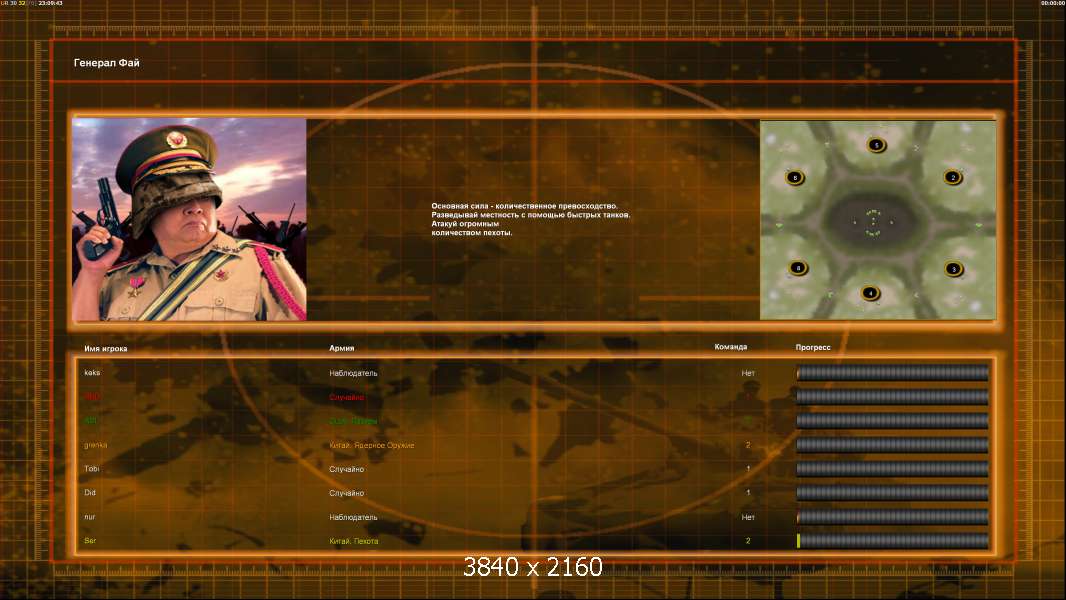Click the tip line about 'быстрых танков'
This screenshot has height=600, width=1066.
click(x=530, y=215)
